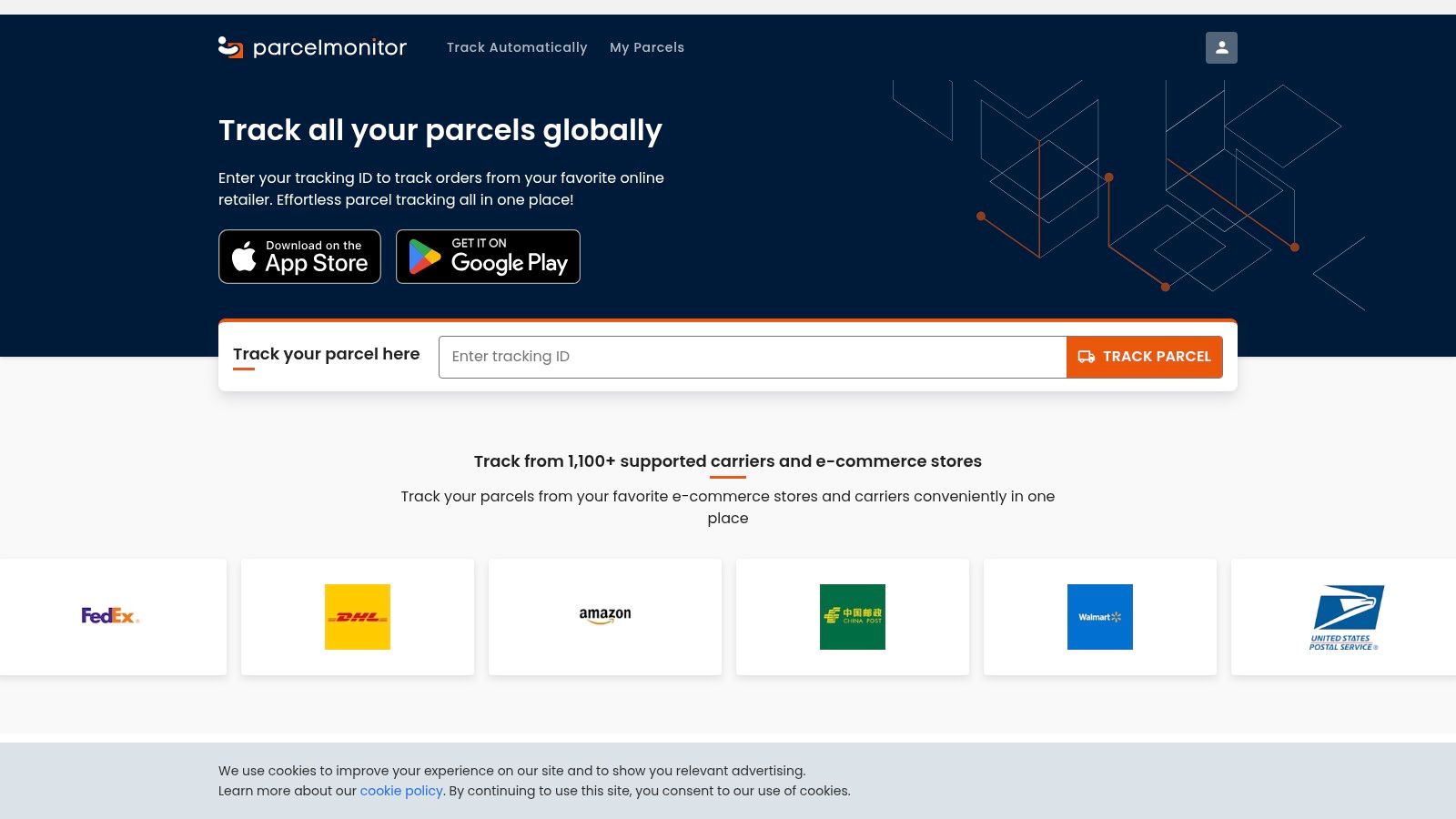Select the China Post carrier logo
Viewport: 1456px width, 819px height.
pos(853,616)
